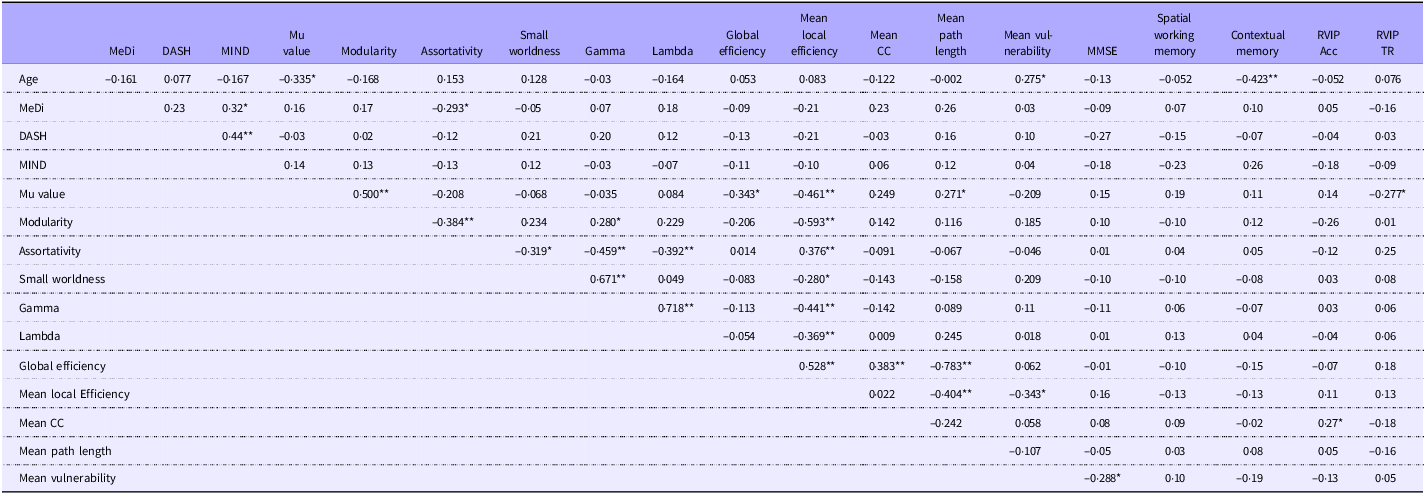Screen dimensions: 1426x494
Task: Click the MMSE column header
Action: tap(1101, 48)
